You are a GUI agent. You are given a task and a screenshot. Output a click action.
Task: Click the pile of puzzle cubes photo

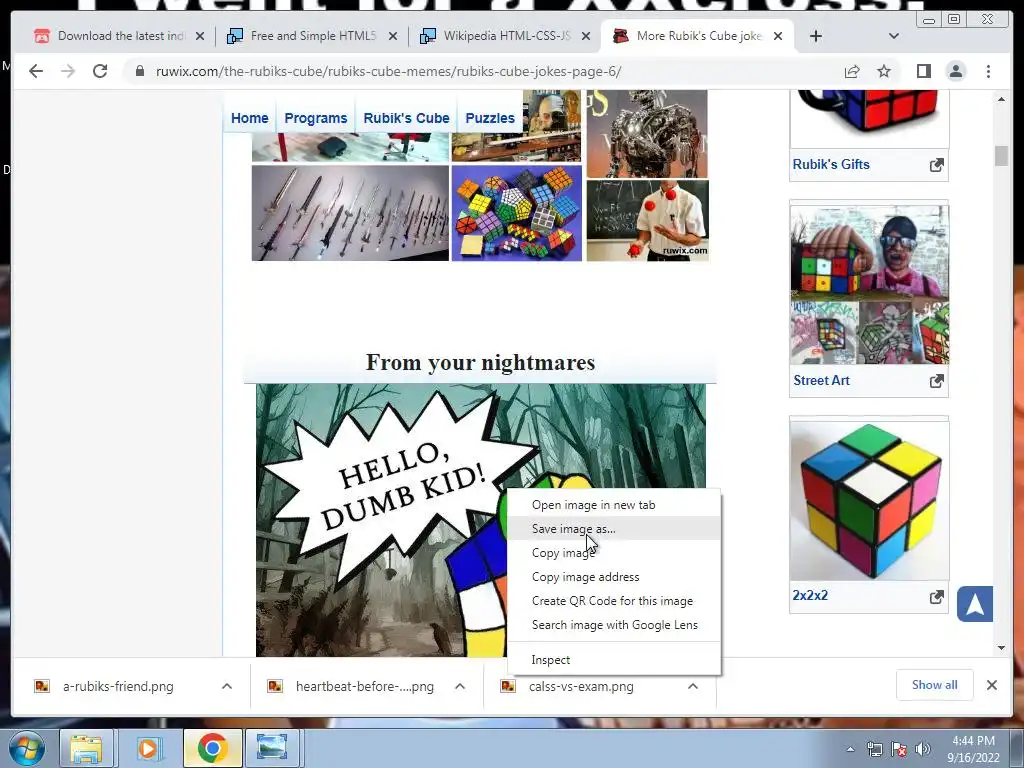(x=517, y=213)
